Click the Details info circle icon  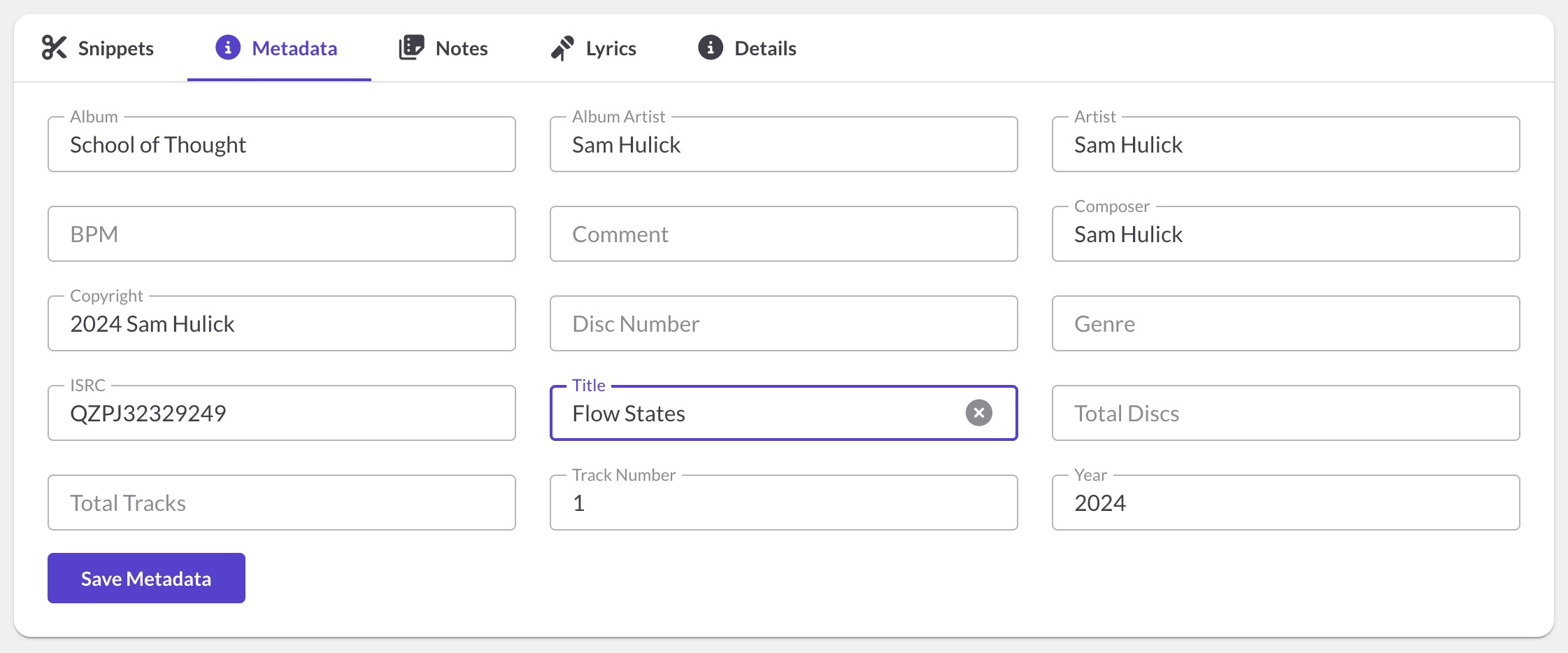(x=710, y=48)
